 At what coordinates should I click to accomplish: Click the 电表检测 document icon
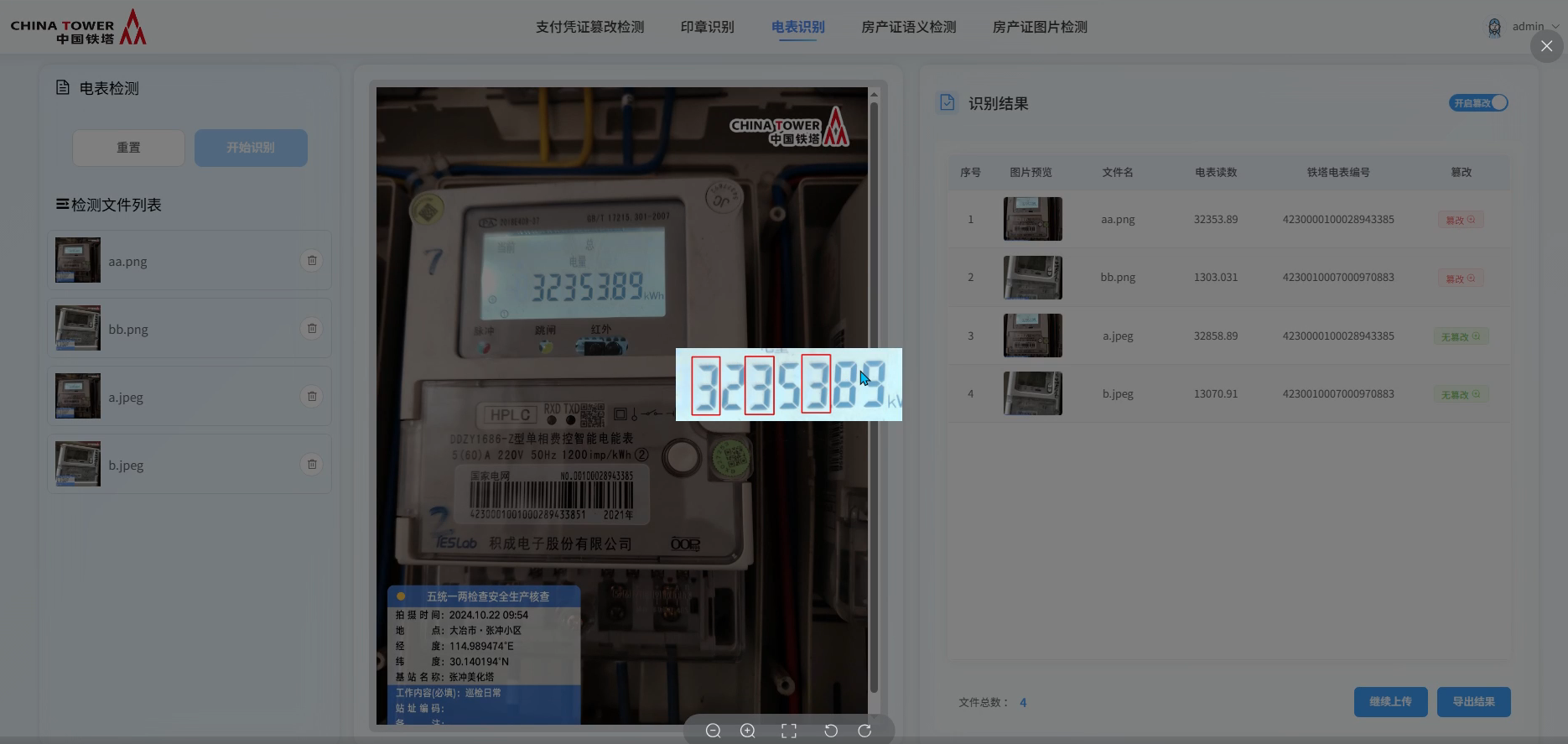click(63, 87)
